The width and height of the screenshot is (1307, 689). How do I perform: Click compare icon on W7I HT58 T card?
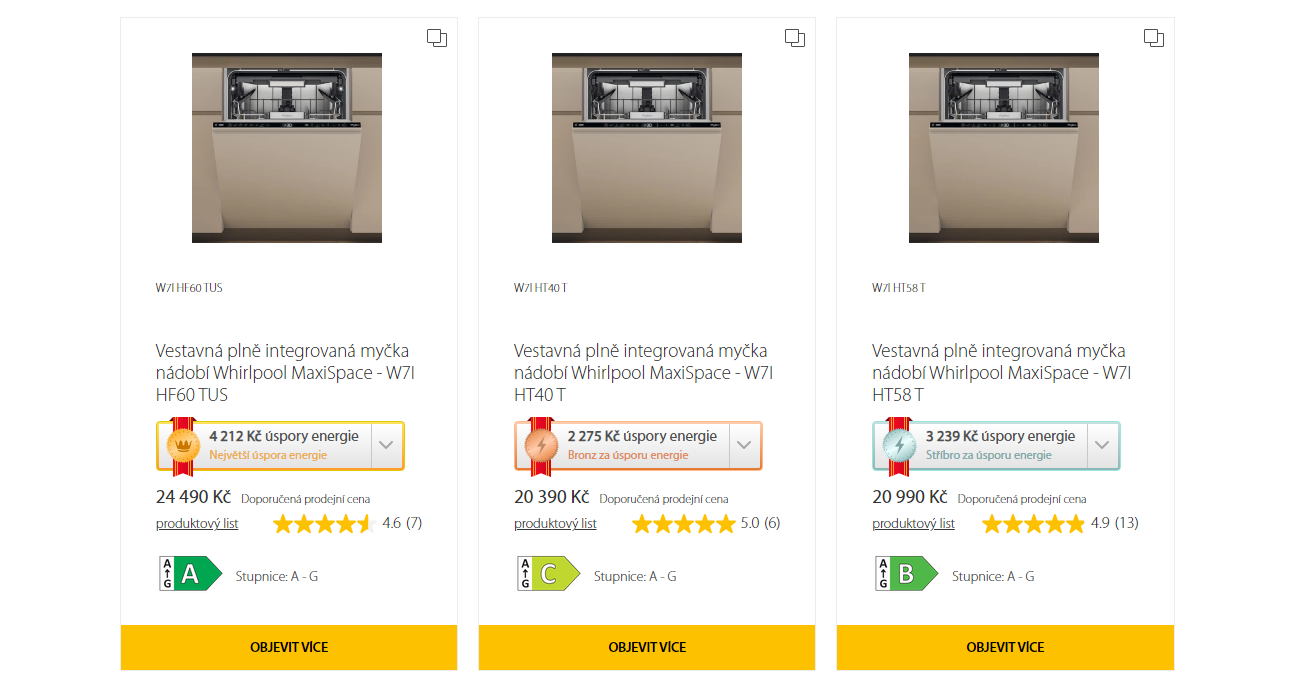click(x=1153, y=38)
